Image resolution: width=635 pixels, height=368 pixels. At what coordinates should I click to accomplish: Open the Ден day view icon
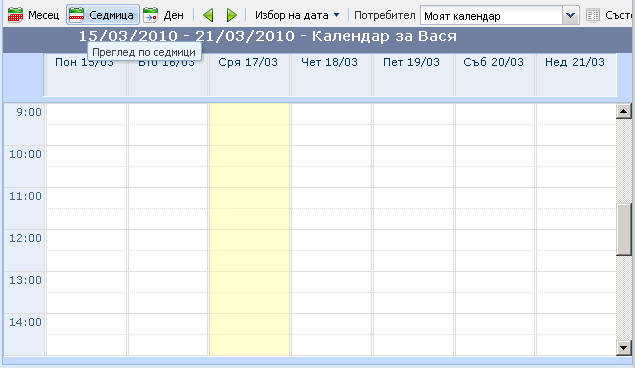pyautogui.click(x=151, y=15)
